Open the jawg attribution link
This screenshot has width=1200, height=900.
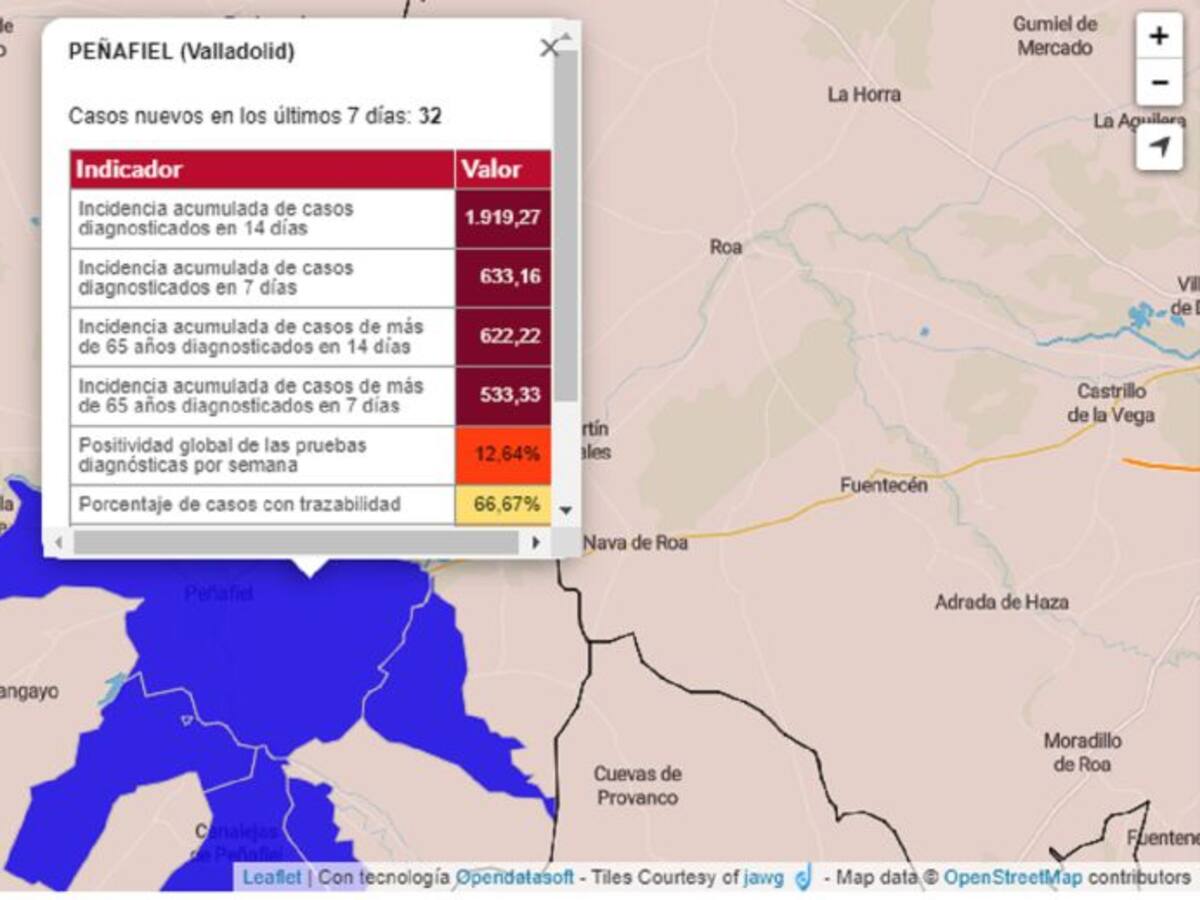point(756,878)
